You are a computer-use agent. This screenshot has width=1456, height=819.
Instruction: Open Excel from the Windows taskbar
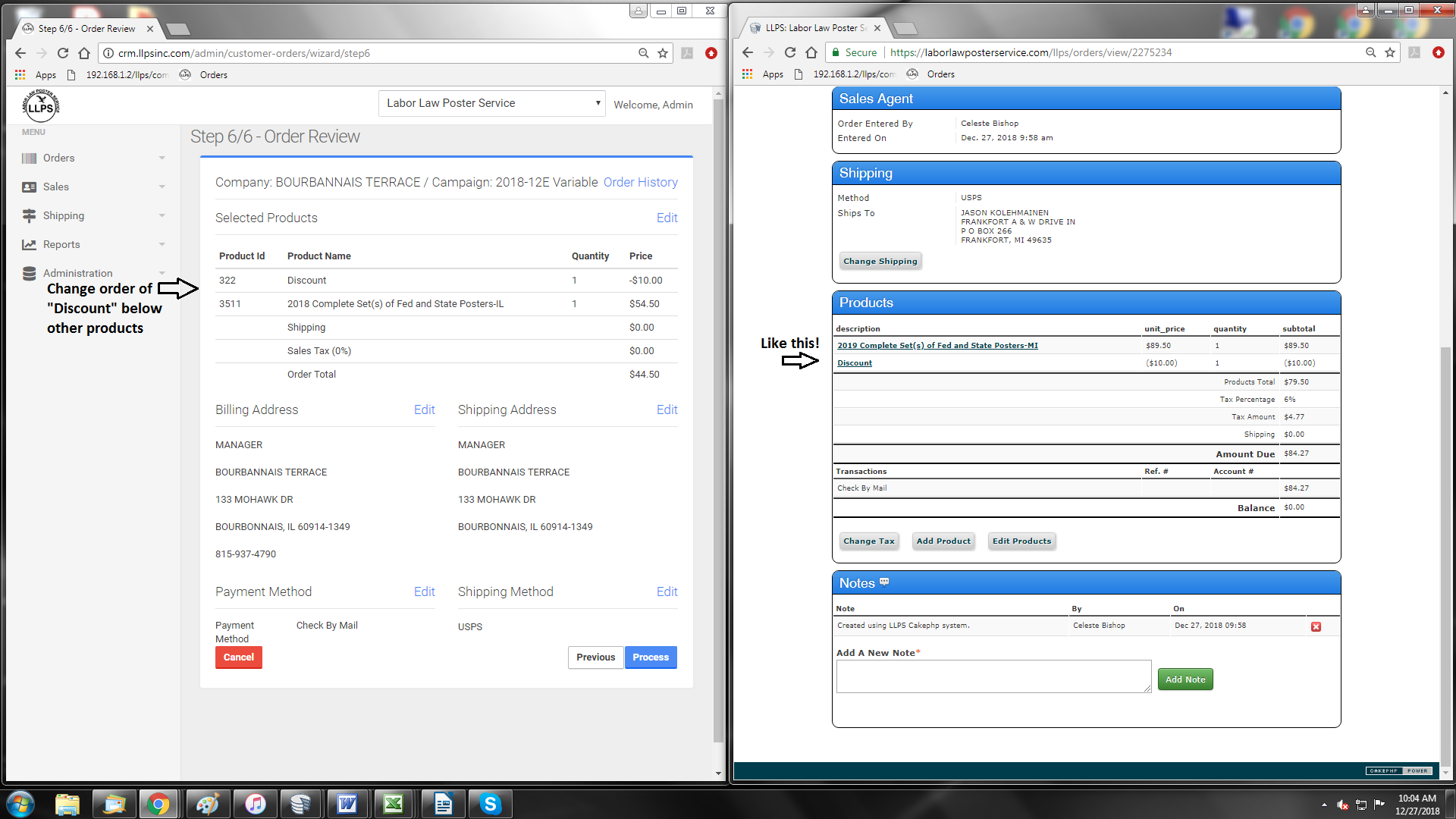[394, 804]
